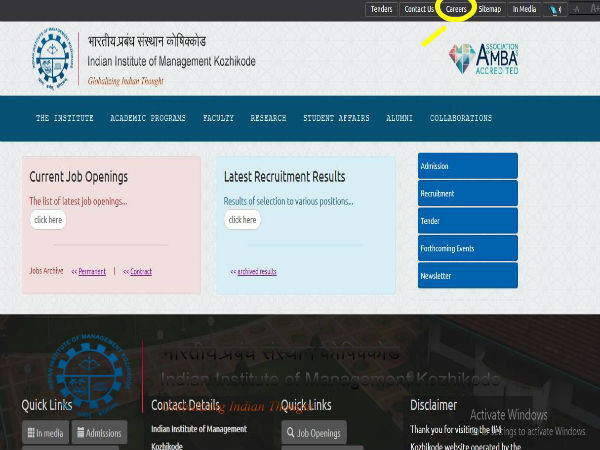
Task: Click here under Current Job Openings
Action: click(x=48, y=220)
